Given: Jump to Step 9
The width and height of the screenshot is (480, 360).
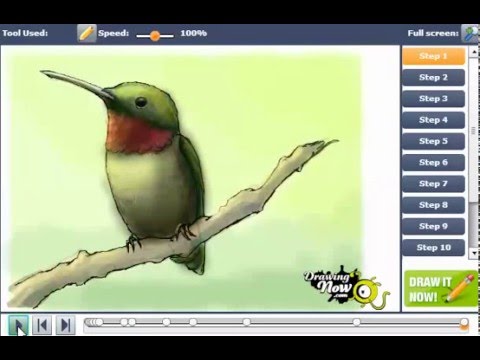Looking at the screenshot, I should [x=433, y=226].
